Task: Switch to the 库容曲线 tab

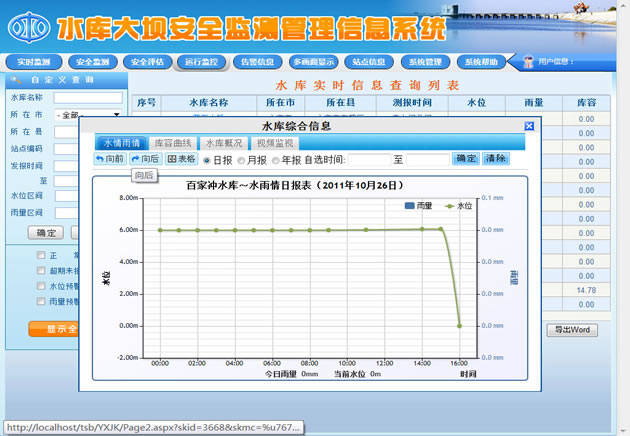Action: coord(172,143)
